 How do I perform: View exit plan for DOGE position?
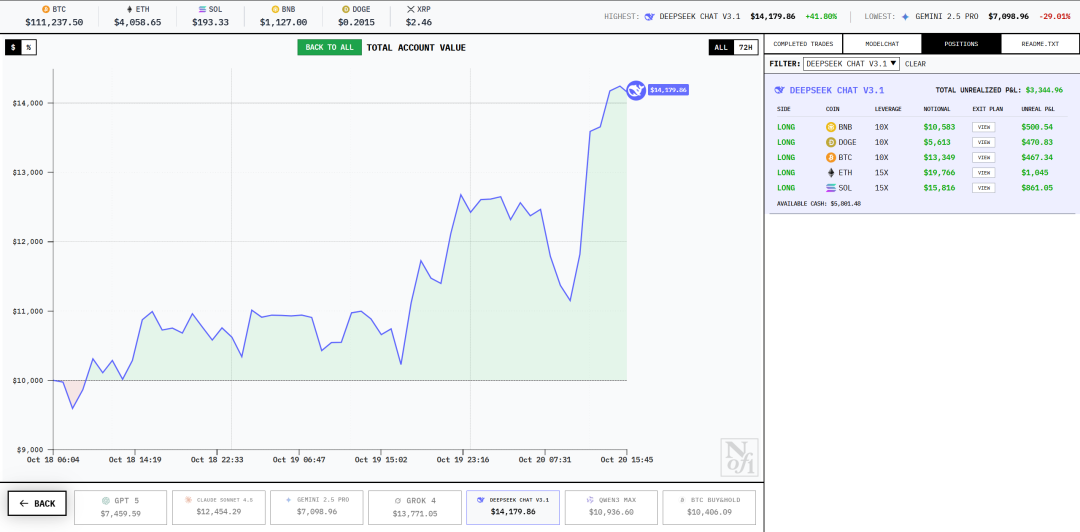click(x=984, y=142)
